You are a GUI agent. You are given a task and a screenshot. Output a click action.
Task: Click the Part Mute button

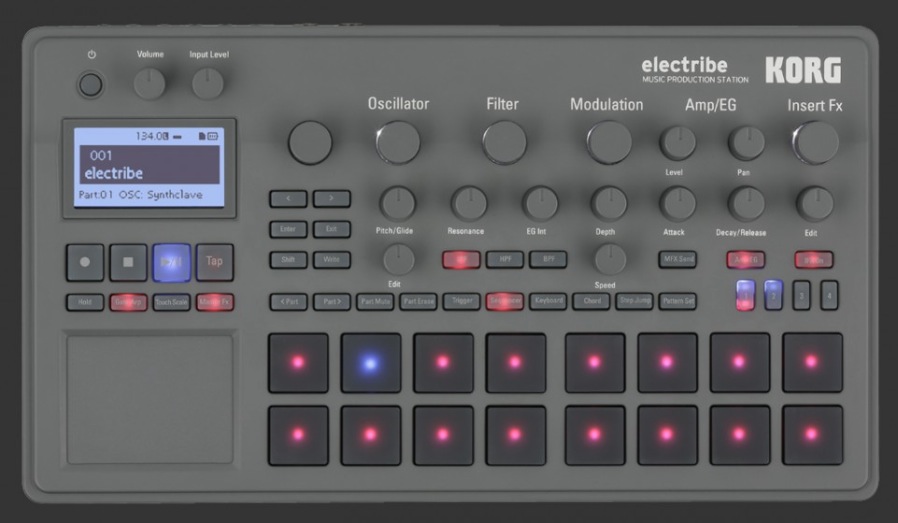click(375, 301)
